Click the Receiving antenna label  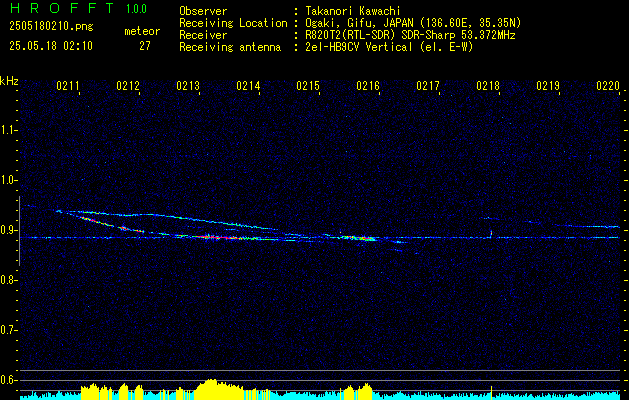pyautogui.click(x=230, y=47)
